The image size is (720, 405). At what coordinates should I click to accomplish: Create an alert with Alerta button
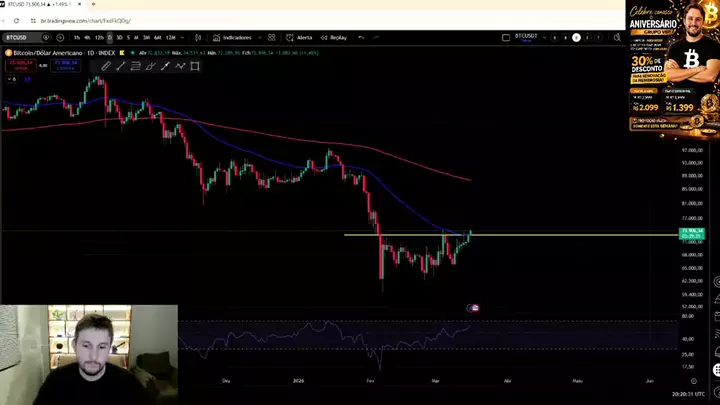coord(300,38)
